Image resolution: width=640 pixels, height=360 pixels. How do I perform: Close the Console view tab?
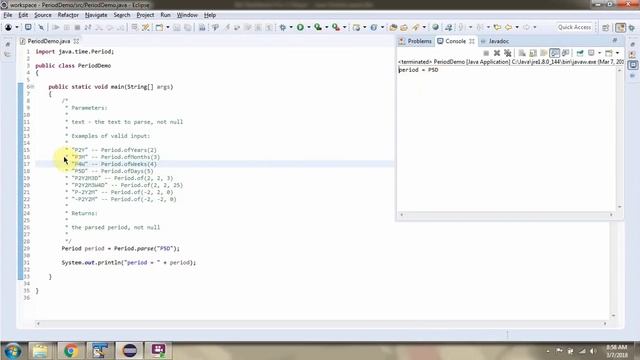point(472,41)
